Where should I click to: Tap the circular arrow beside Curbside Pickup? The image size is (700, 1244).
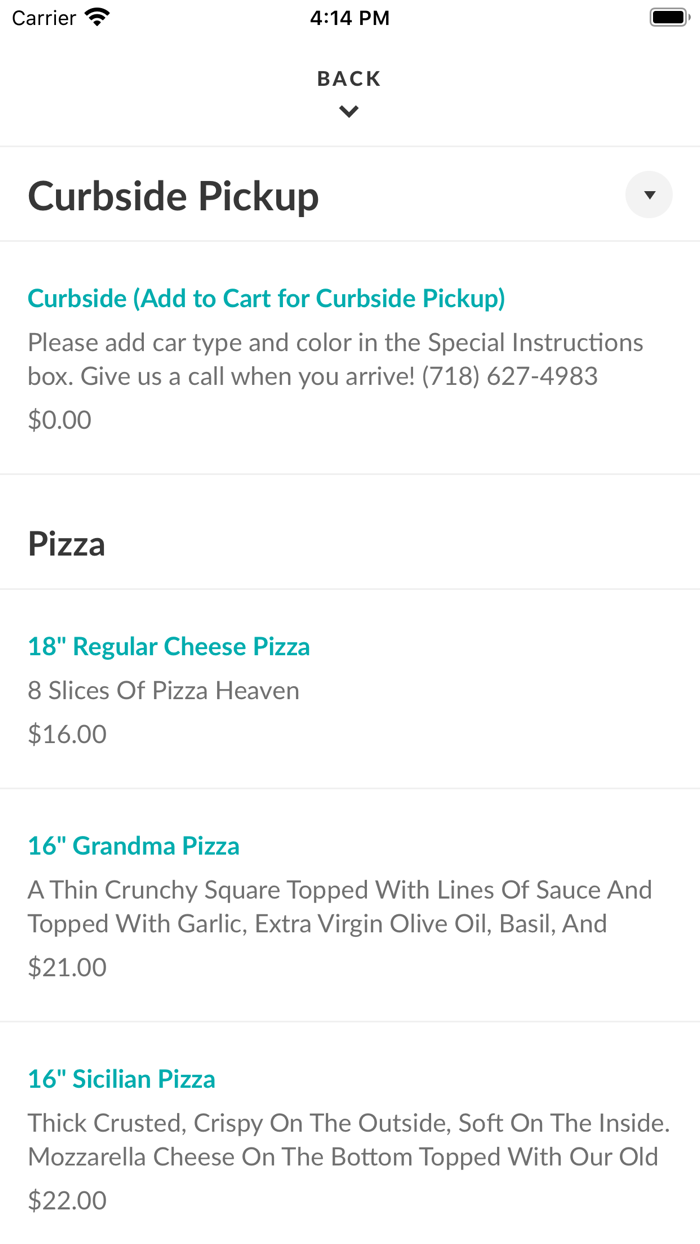point(648,194)
